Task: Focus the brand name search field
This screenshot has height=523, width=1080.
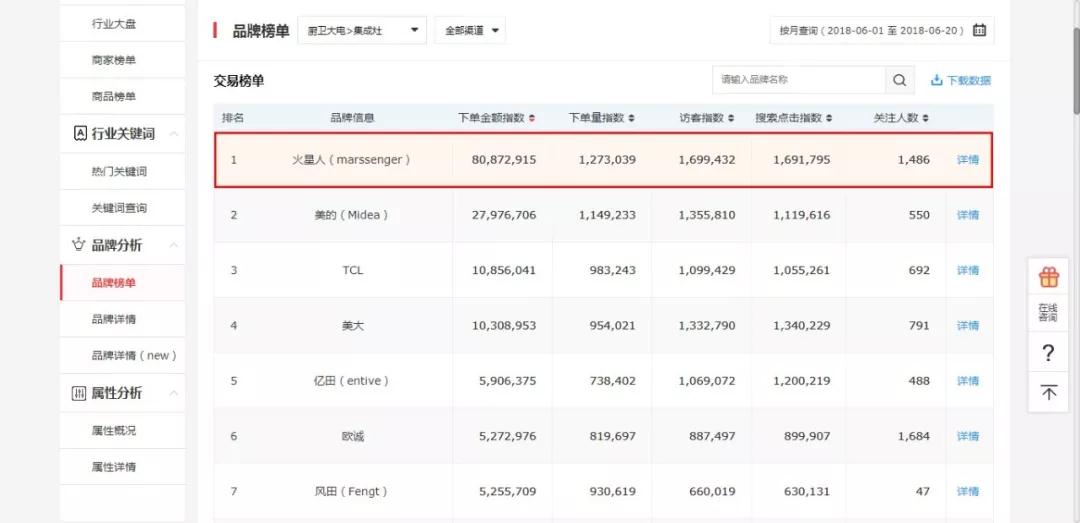Action: click(x=799, y=80)
